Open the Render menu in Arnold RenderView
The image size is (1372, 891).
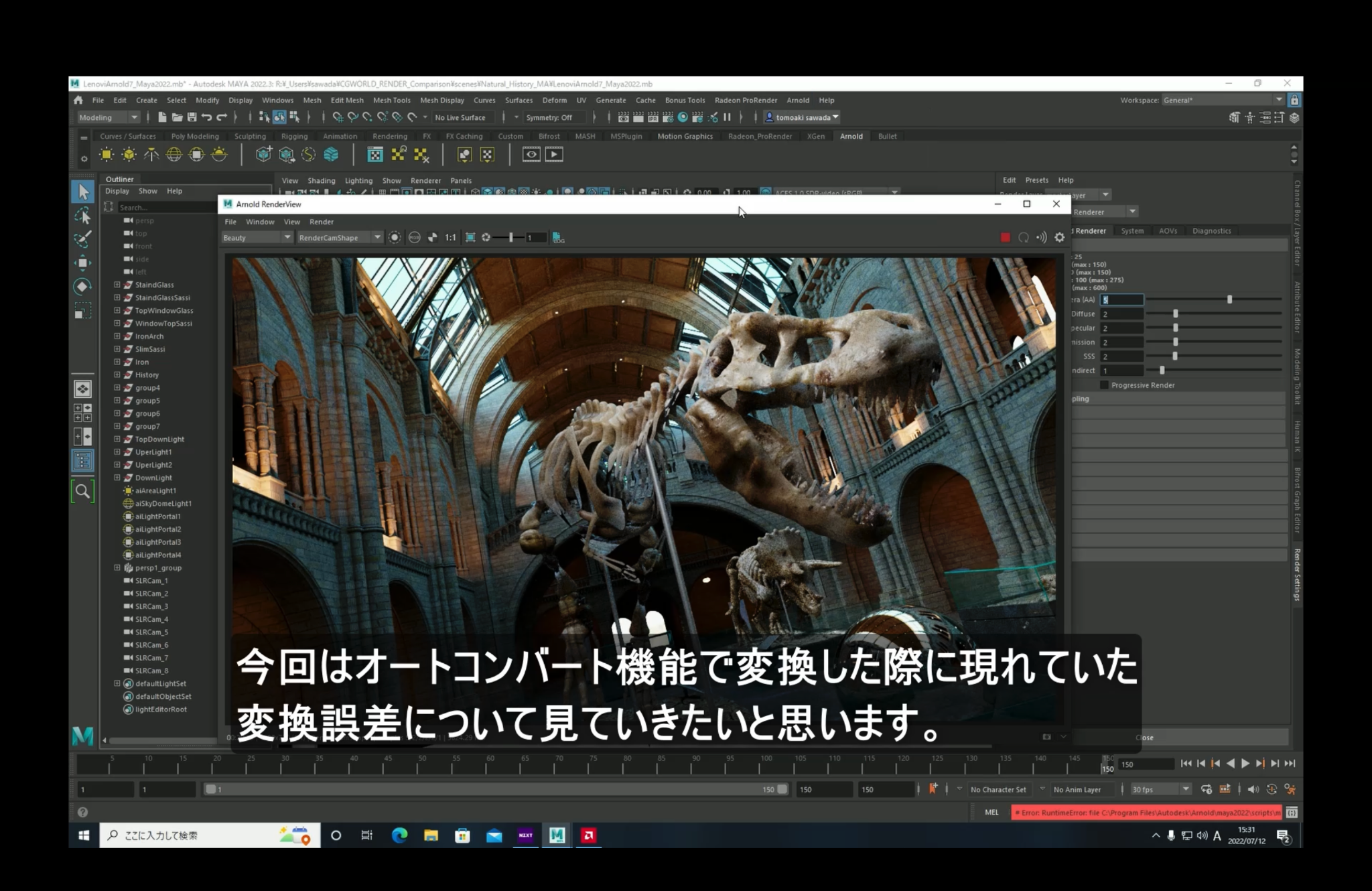(x=322, y=222)
